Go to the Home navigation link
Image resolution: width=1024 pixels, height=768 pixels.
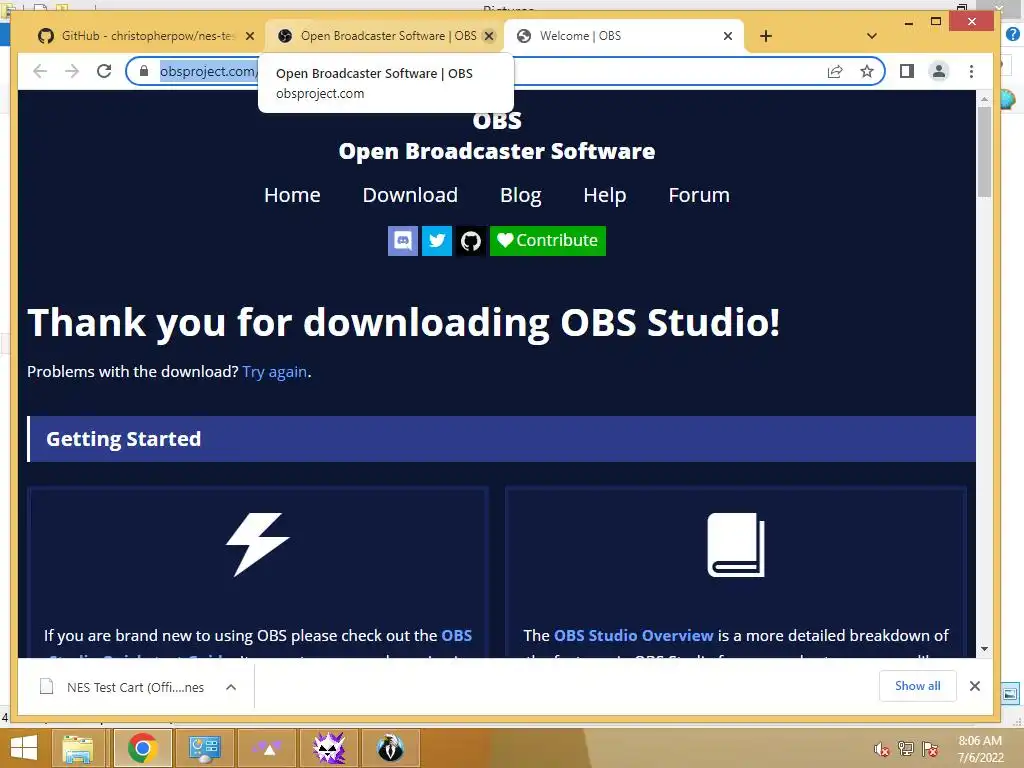[292, 195]
